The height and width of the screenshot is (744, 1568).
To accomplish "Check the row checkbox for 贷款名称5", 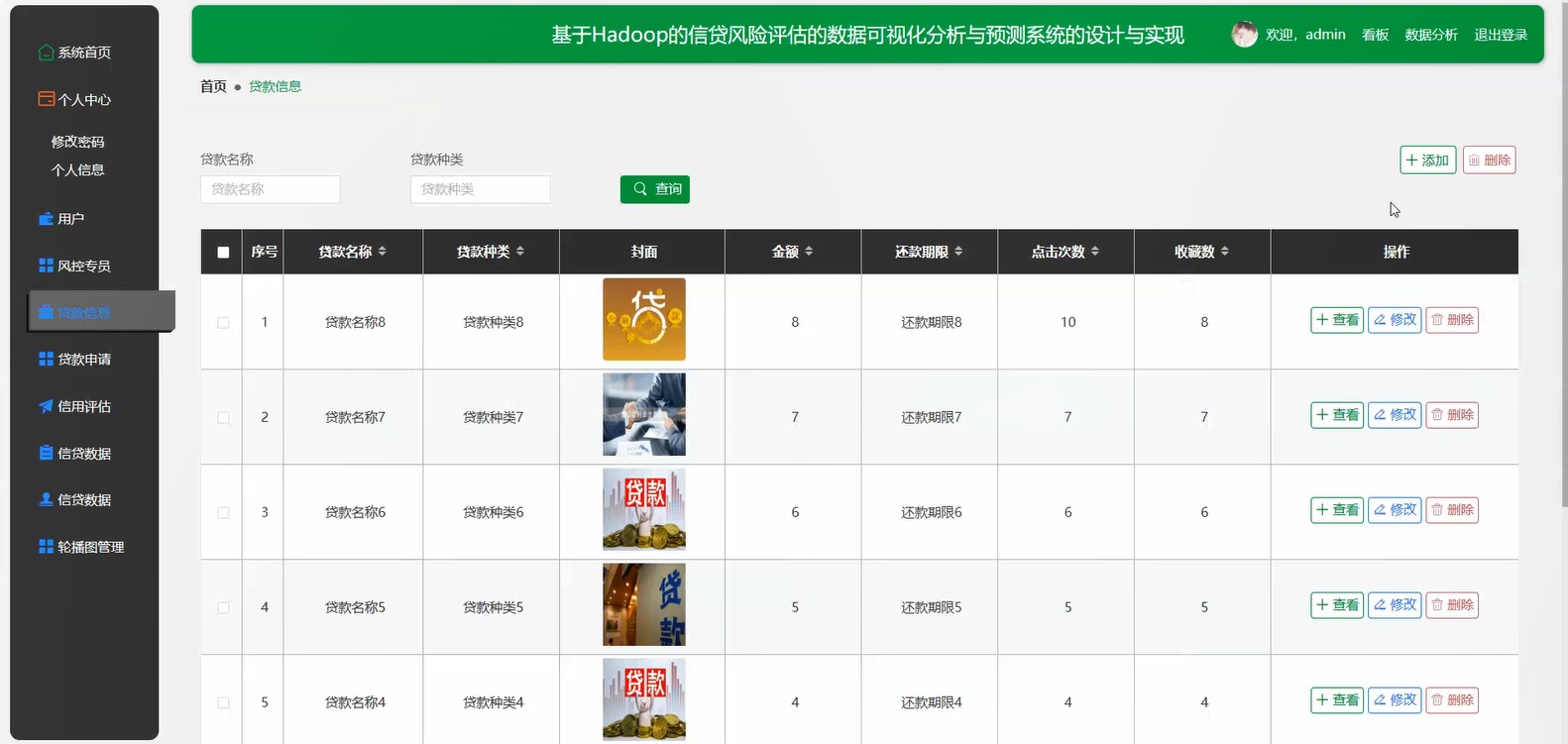I will tap(223, 608).
